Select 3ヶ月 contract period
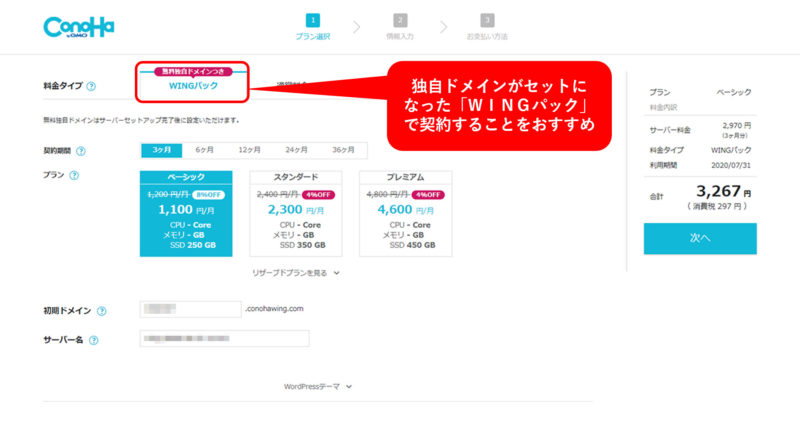Viewport: 800px width, 425px height. tap(161, 150)
